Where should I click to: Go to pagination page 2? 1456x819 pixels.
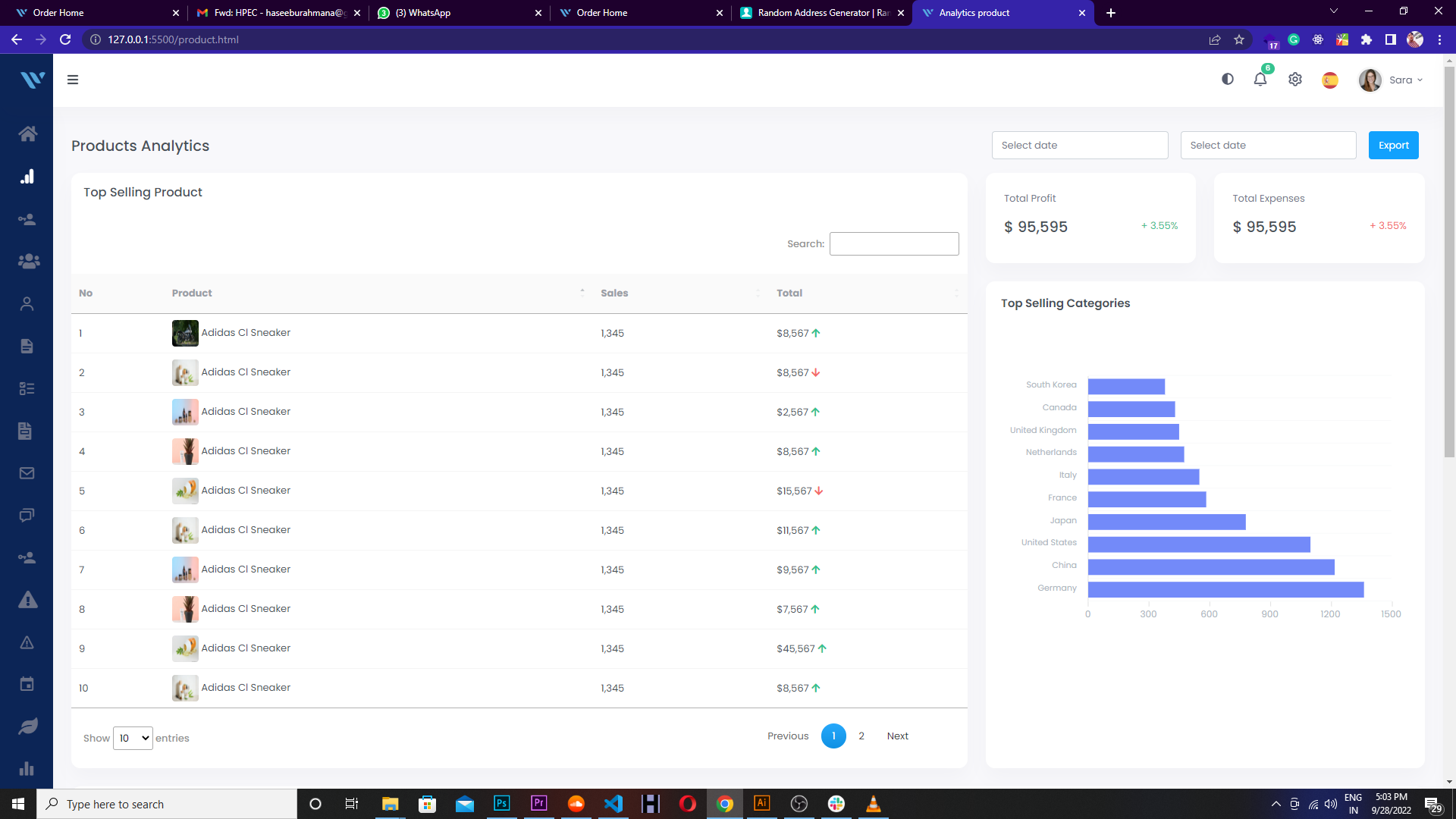(x=861, y=736)
